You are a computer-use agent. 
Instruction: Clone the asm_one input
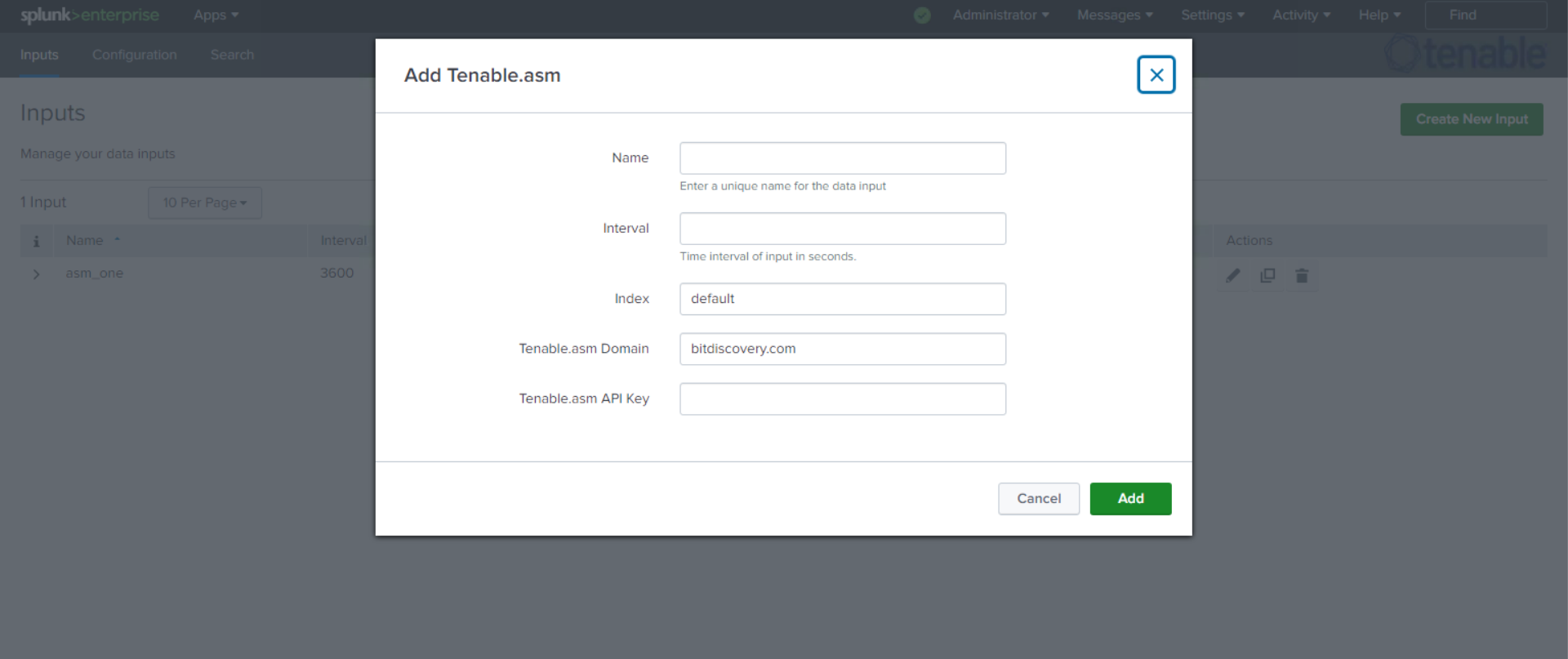[x=1267, y=276]
